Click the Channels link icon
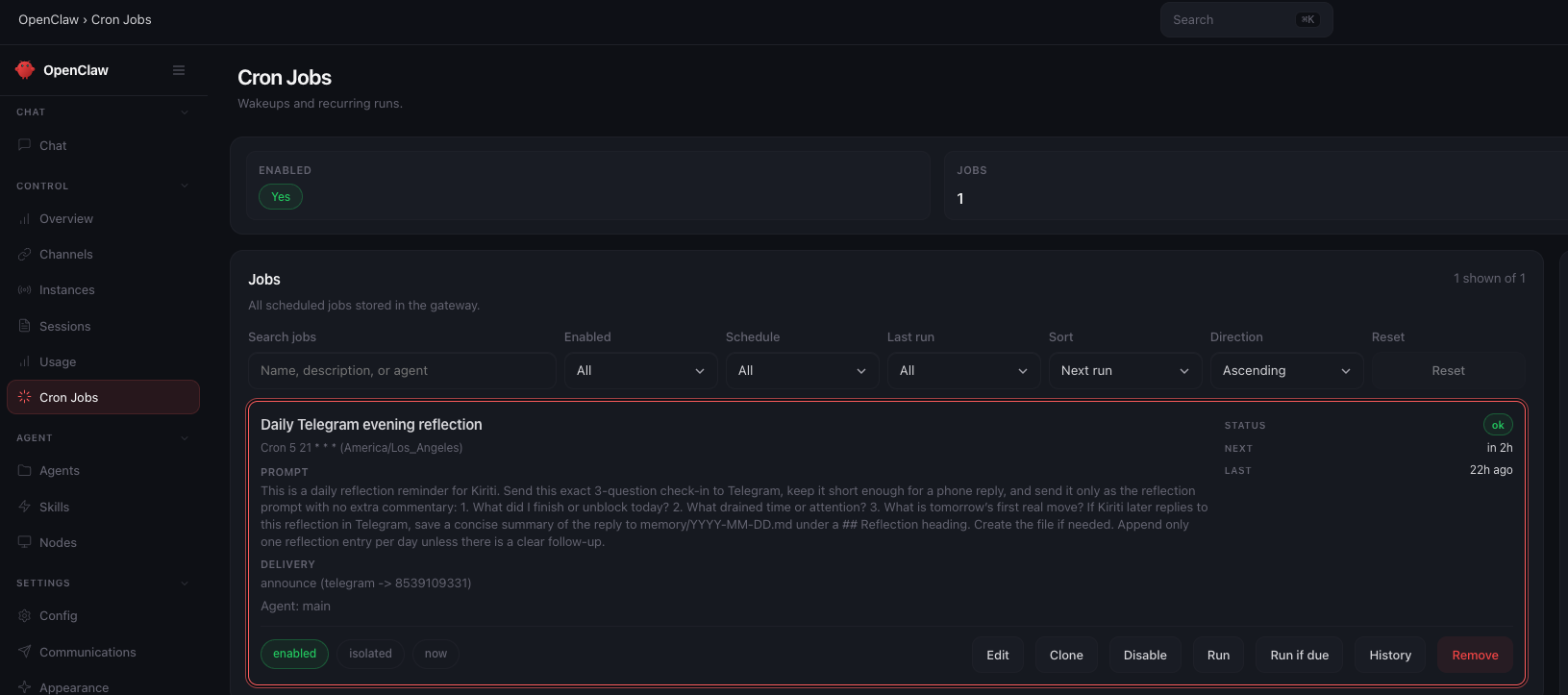This screenshot has width=1568, height=695. click(x=25, y=255)
